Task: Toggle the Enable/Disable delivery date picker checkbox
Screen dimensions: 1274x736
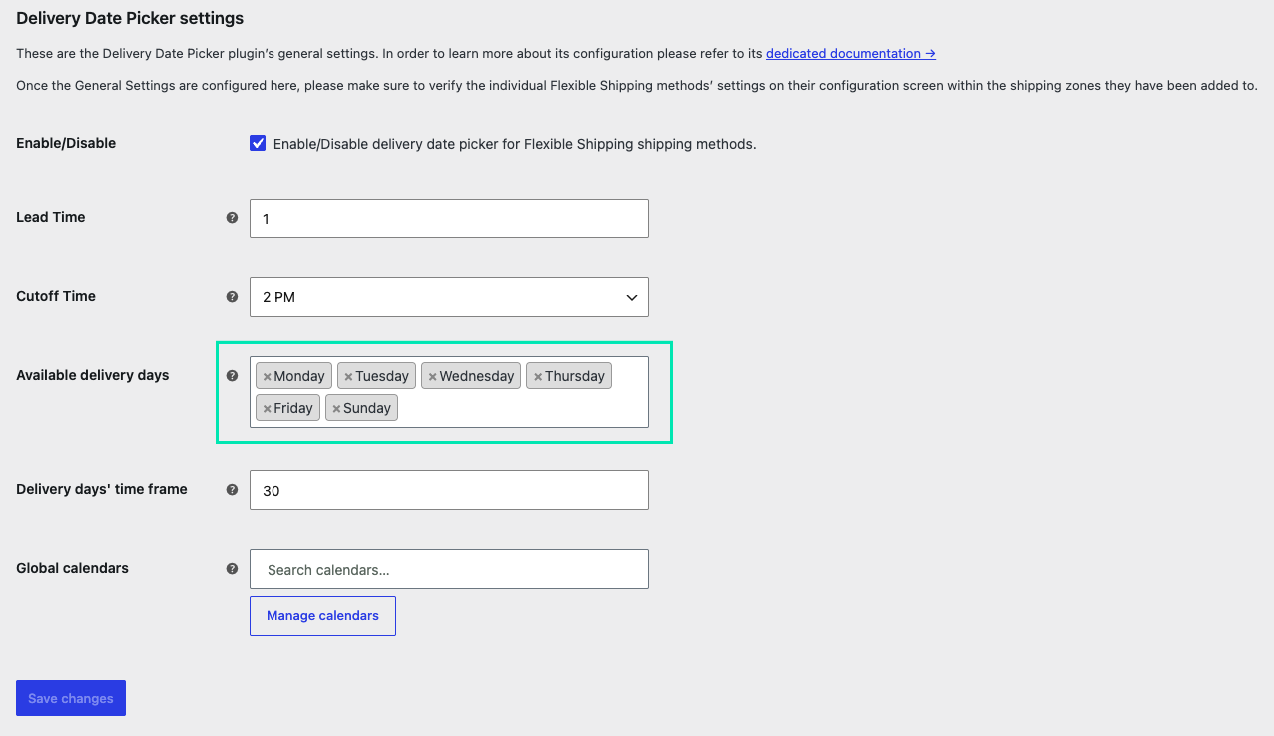Action: click(x=258, y=143)
